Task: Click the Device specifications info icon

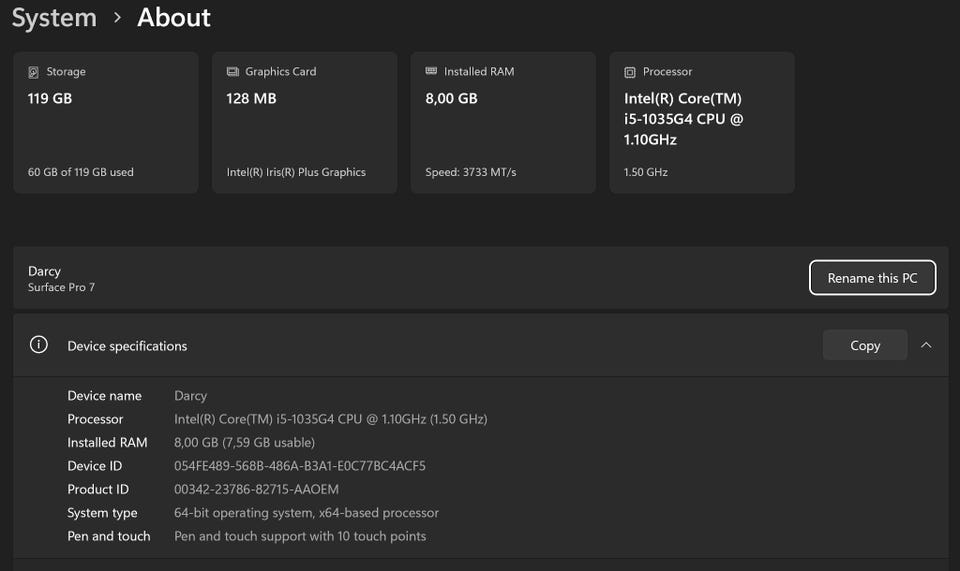Action: pyautogui.click(x=39, y=345)
